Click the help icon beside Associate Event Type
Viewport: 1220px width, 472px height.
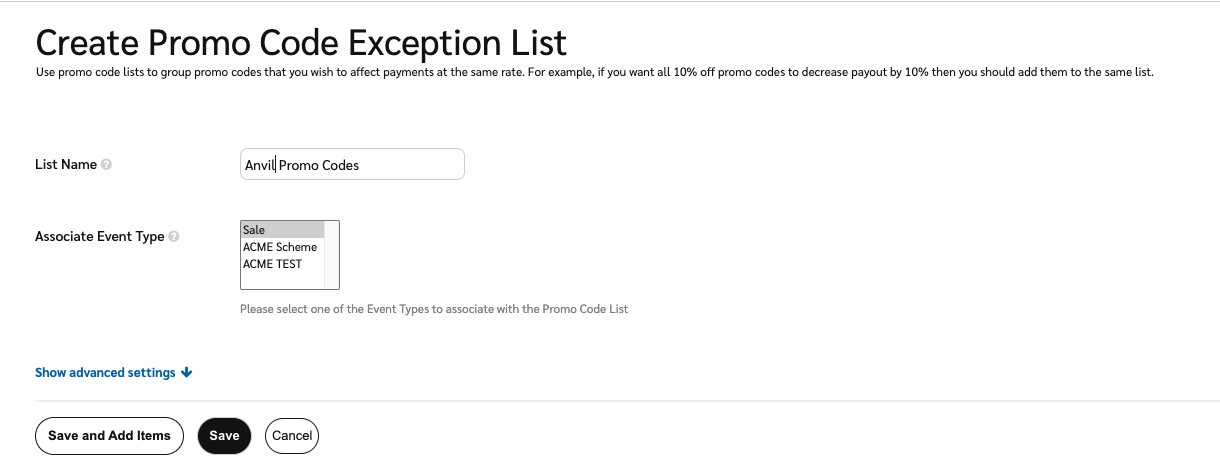pos(174,237)
